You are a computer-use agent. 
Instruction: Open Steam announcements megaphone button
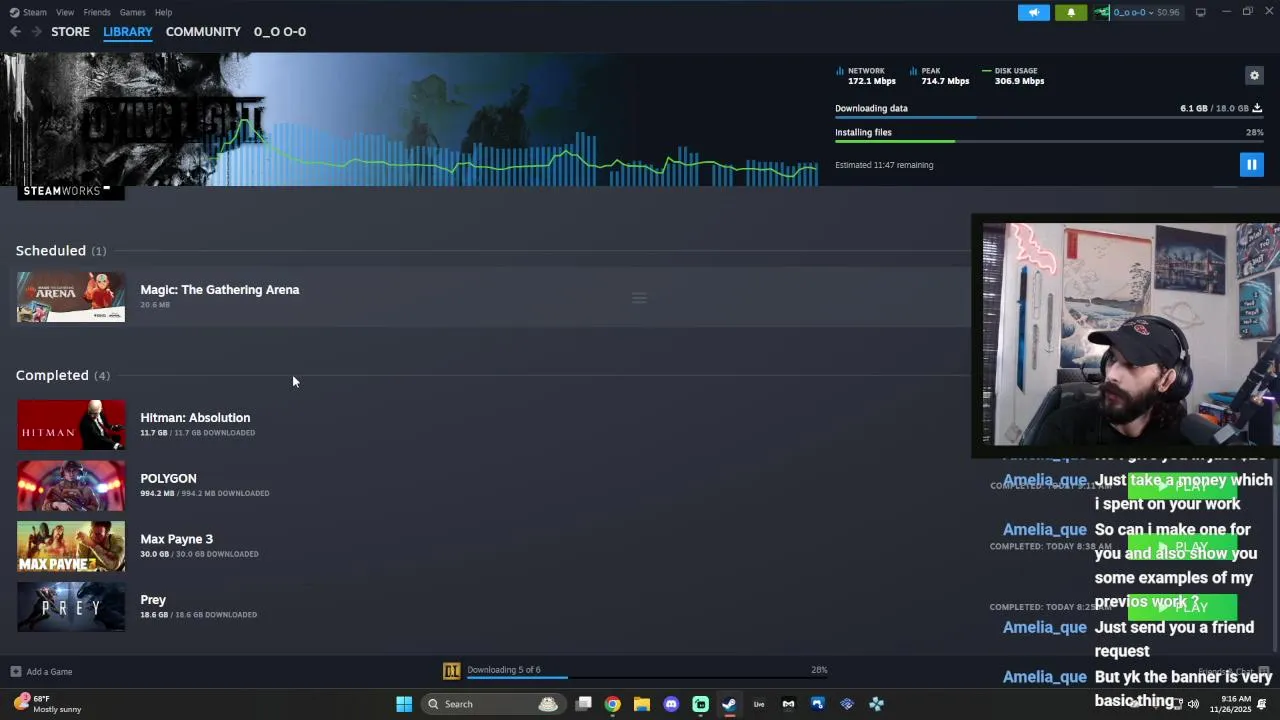coord(1034,12)
